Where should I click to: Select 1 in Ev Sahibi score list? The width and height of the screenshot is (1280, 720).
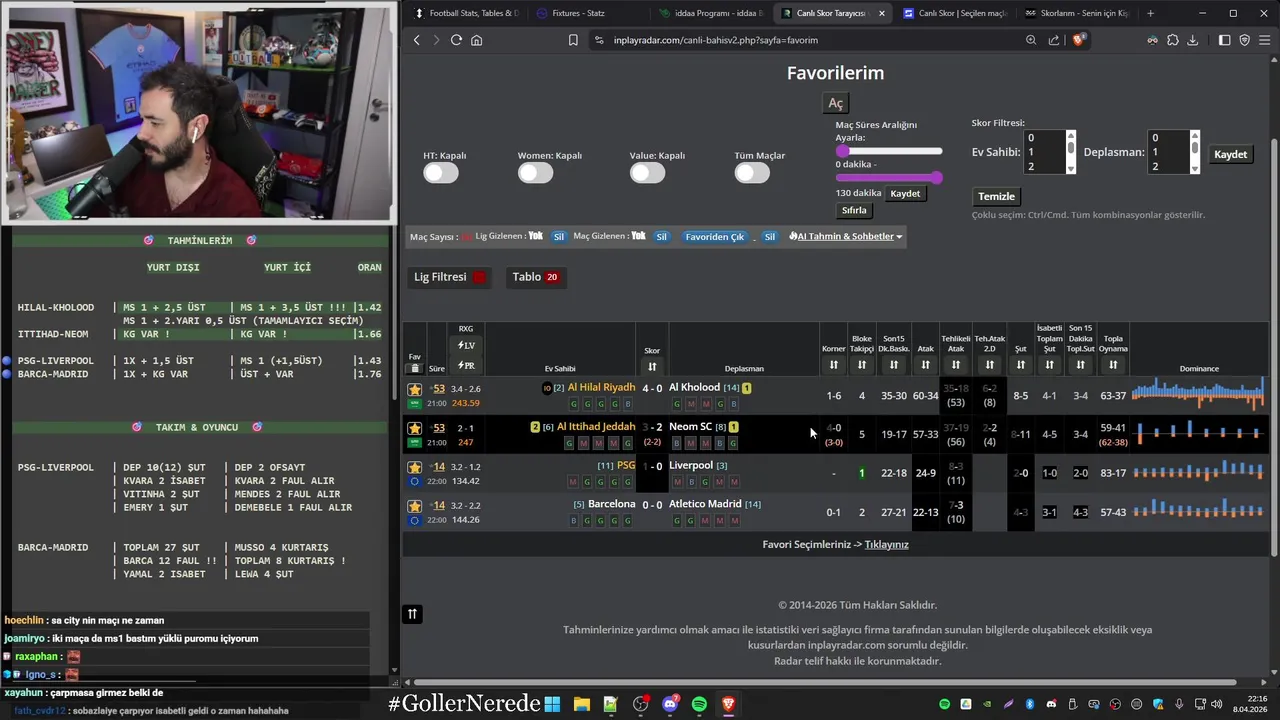coord(1044,152)
